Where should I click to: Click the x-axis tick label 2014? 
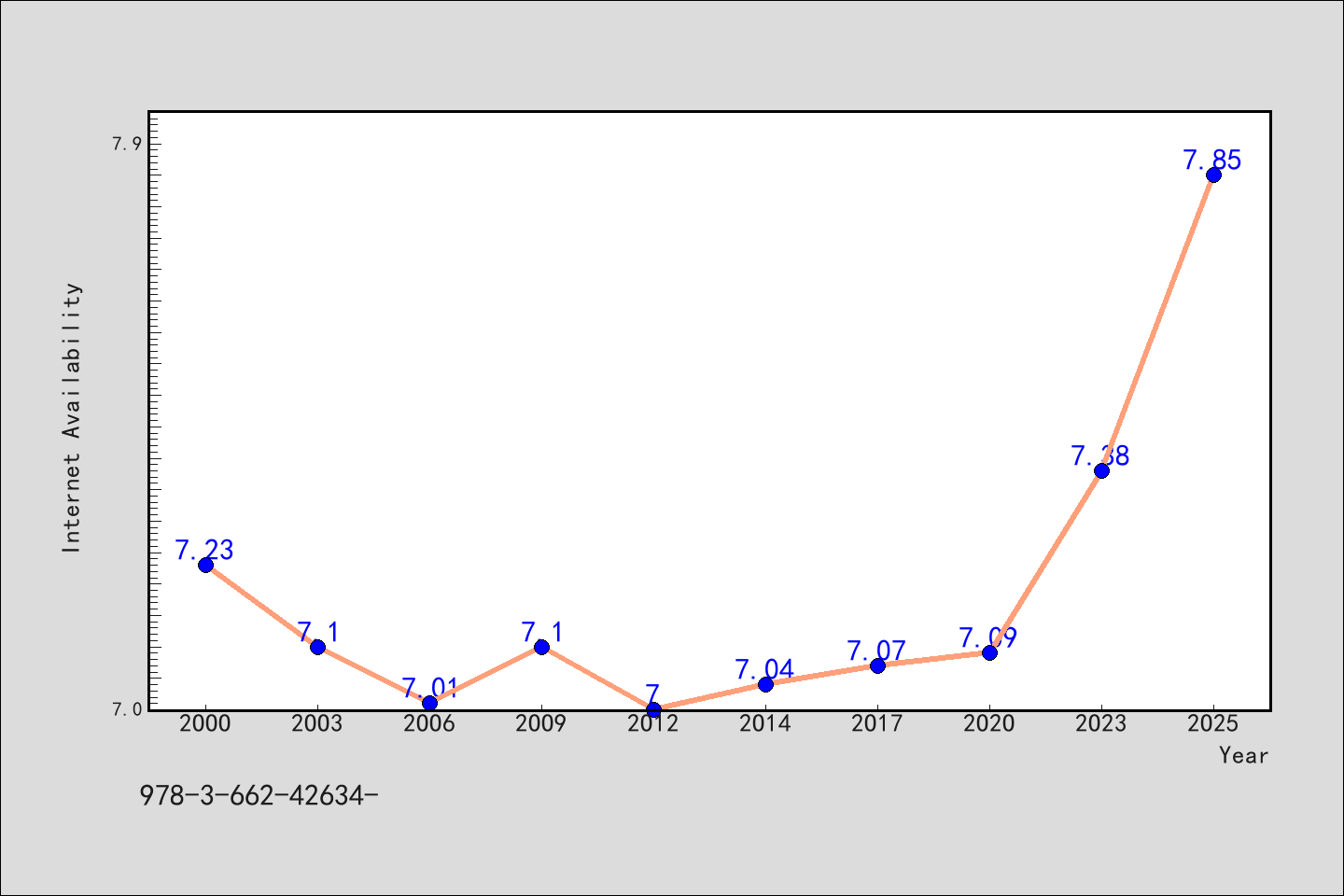(765, 723)
